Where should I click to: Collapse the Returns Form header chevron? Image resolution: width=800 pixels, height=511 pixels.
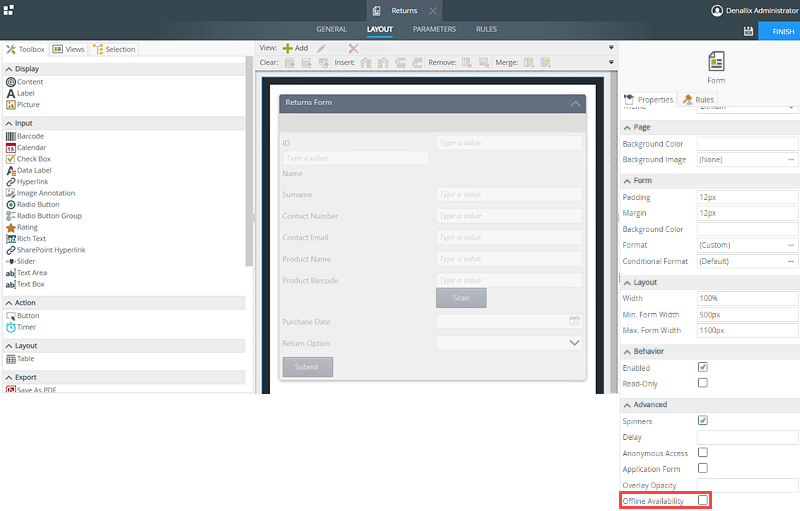pyautogui.click(x=575, y=103)
